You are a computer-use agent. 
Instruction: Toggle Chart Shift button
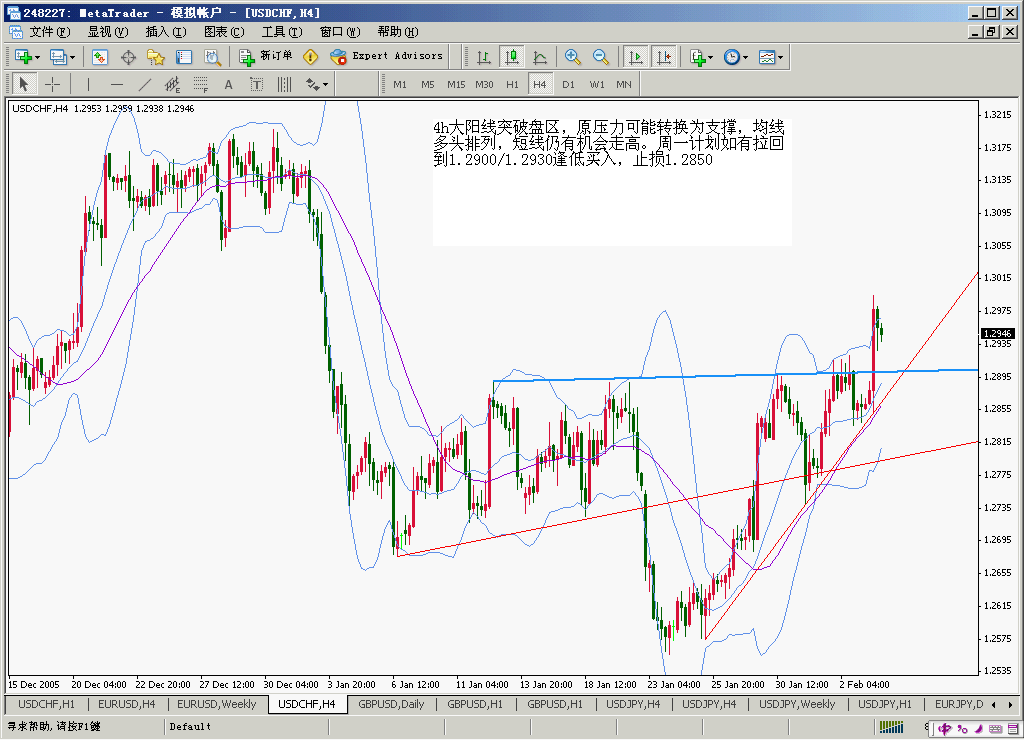coord(664,57)
